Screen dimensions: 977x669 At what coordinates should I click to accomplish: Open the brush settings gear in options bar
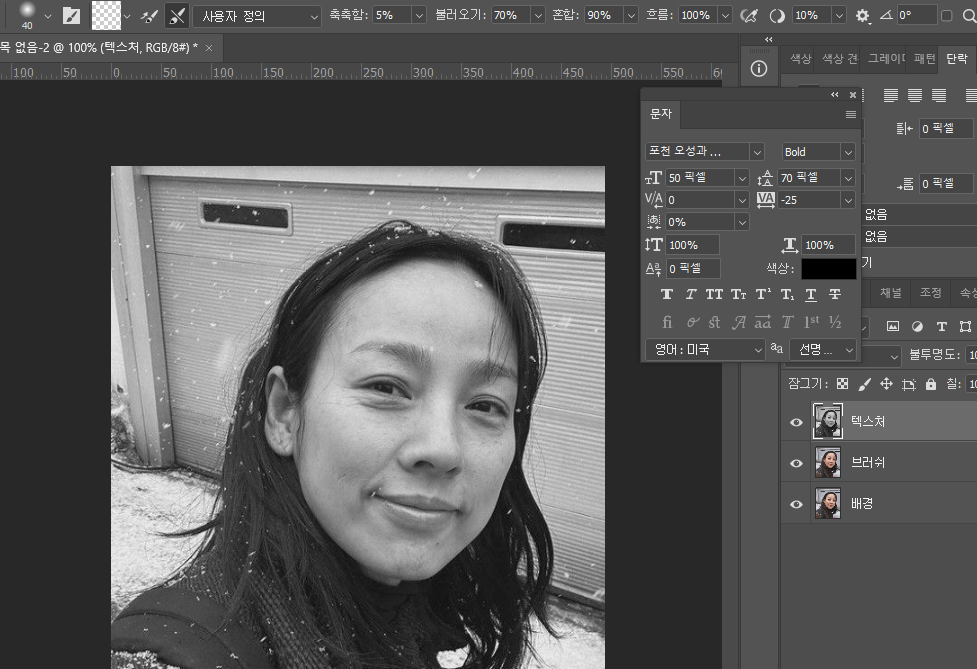[862, 15]
